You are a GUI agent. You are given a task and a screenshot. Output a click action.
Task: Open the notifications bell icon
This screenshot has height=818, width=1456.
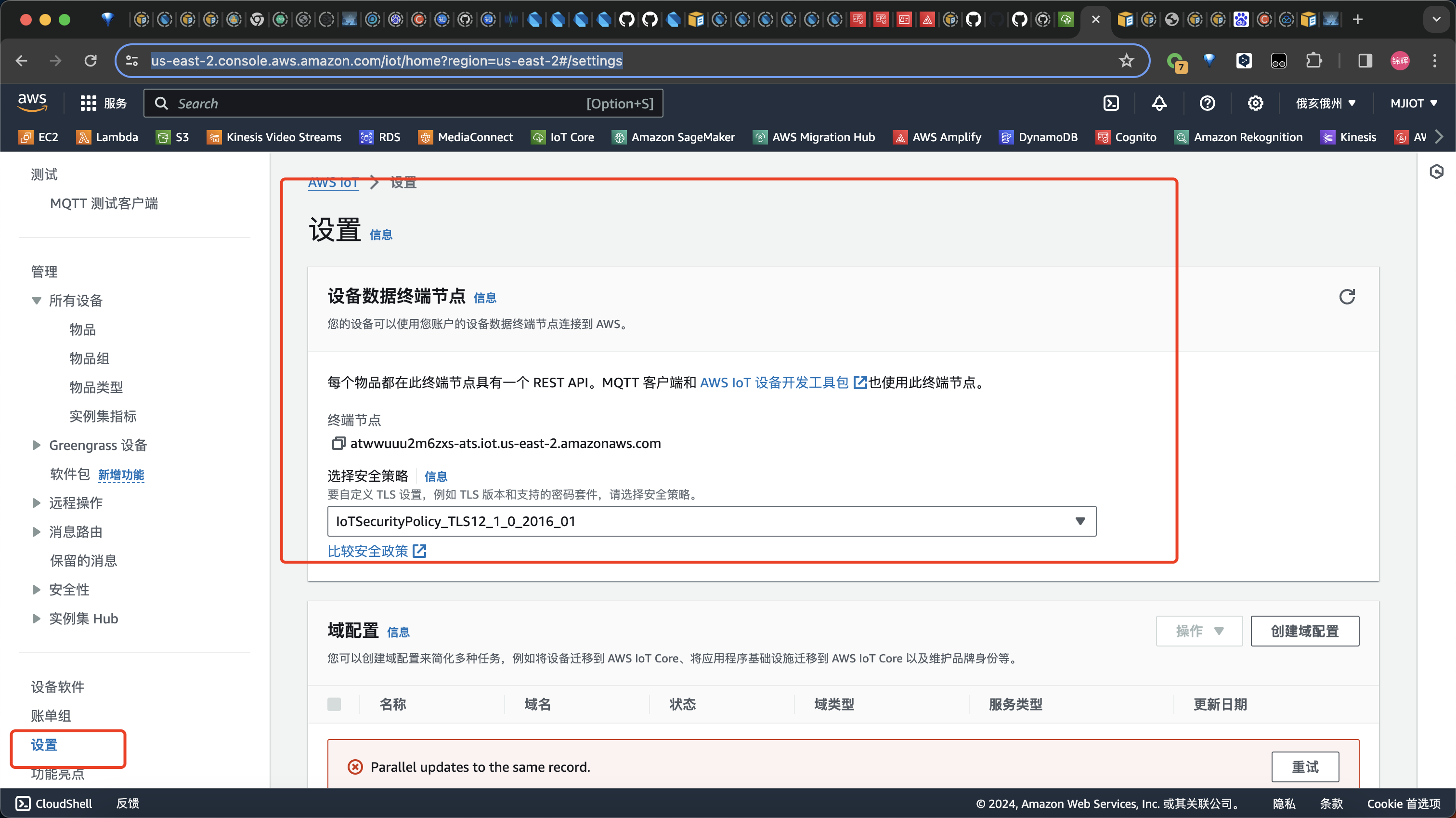(1159, 103)
